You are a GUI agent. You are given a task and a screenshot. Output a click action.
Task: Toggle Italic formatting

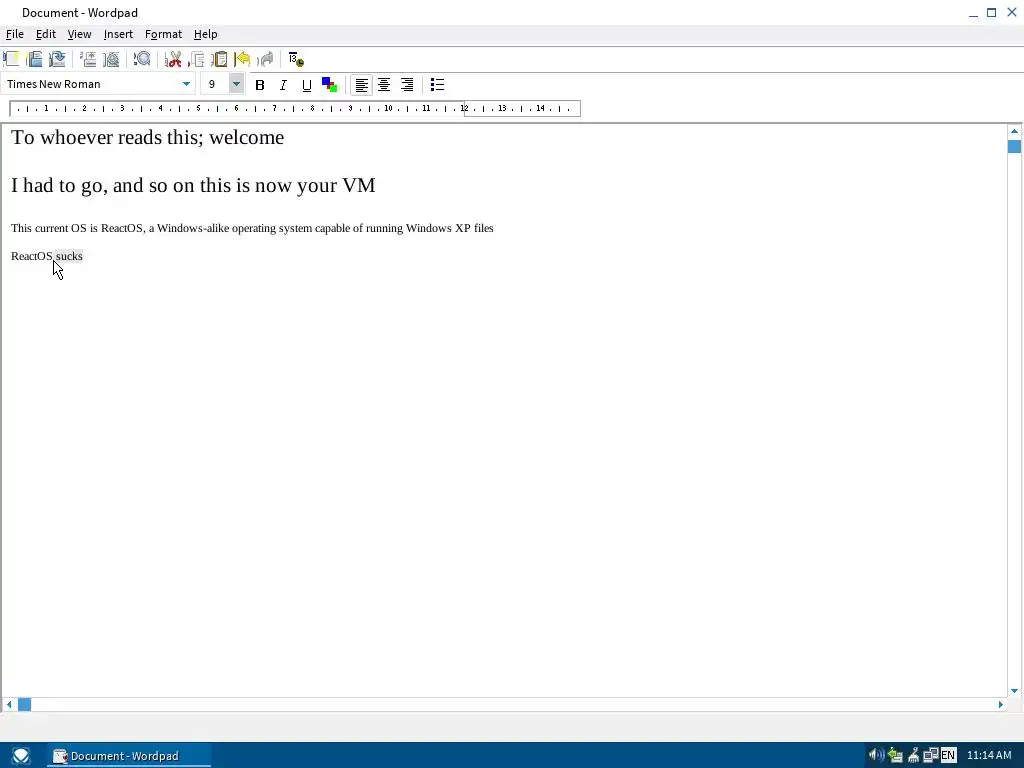point(283,85)
